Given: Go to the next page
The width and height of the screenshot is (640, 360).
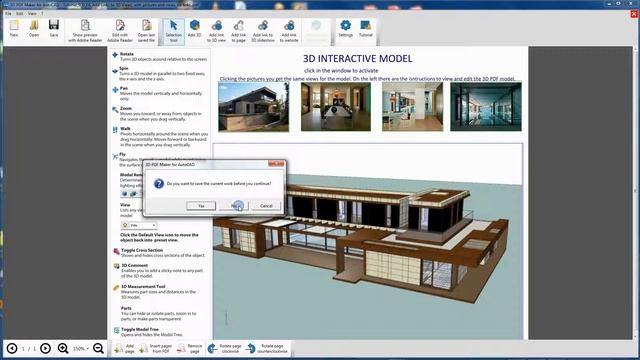Looking at the screenshot, I should (x=45, y=349).
